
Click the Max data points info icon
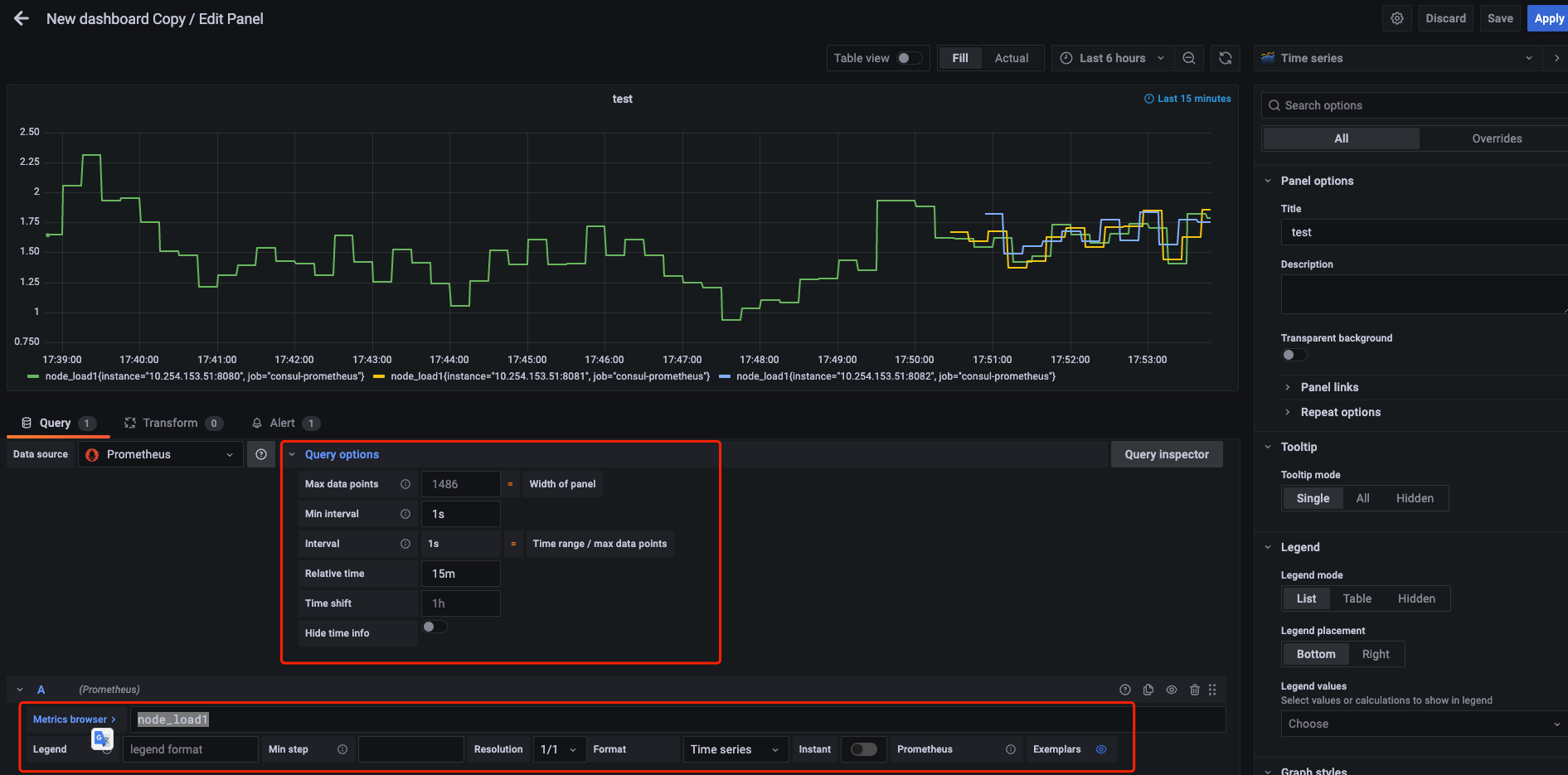(x=405, y=484)
